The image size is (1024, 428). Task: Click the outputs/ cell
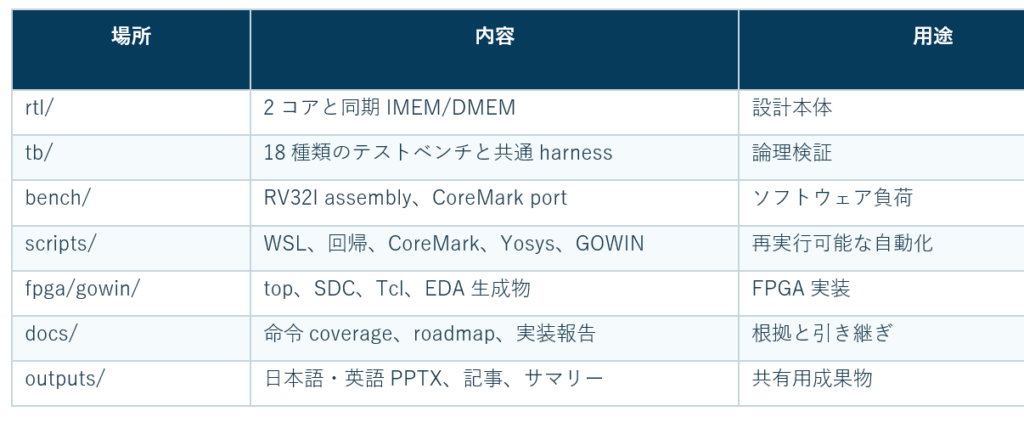point(131,383)
